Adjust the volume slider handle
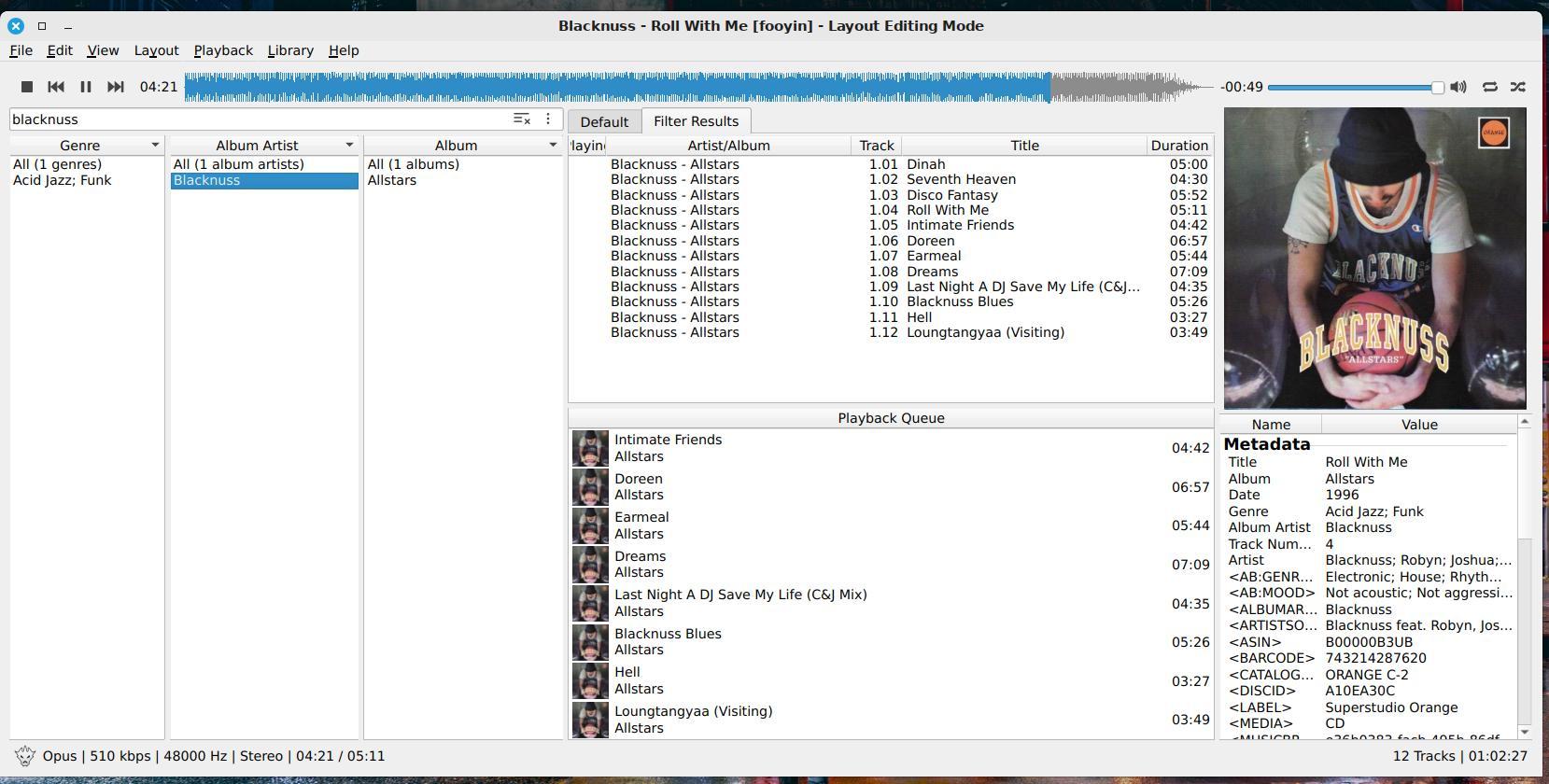This screenshot has height=784, width=1549. (1438, 87)
